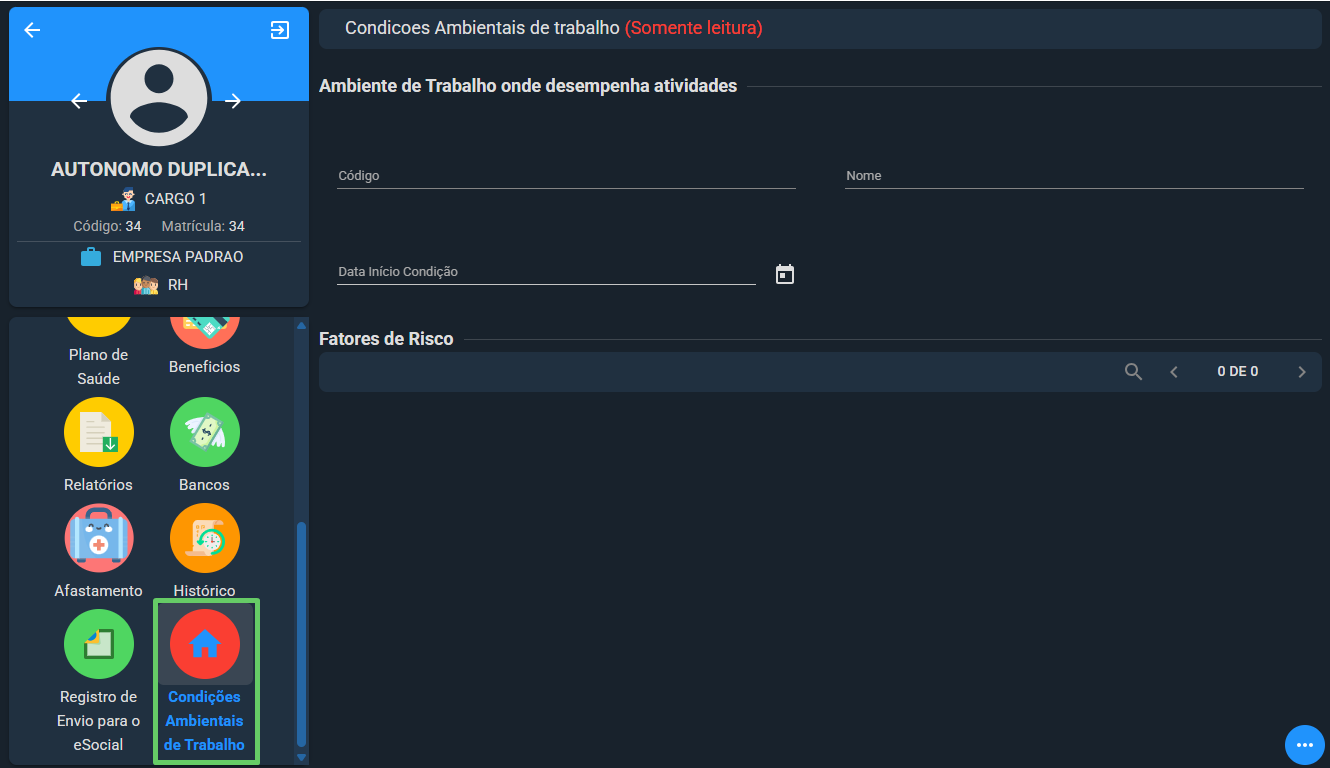
Task: Click the RH department label
Action: click(x=178, y=285)
